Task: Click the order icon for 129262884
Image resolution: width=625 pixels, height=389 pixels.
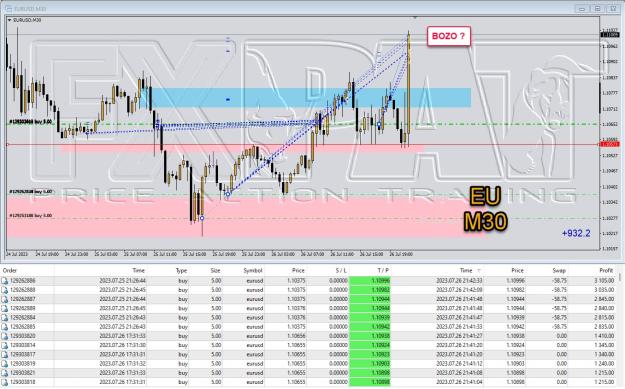Action: pyautogui.click(x=5, y=318)
